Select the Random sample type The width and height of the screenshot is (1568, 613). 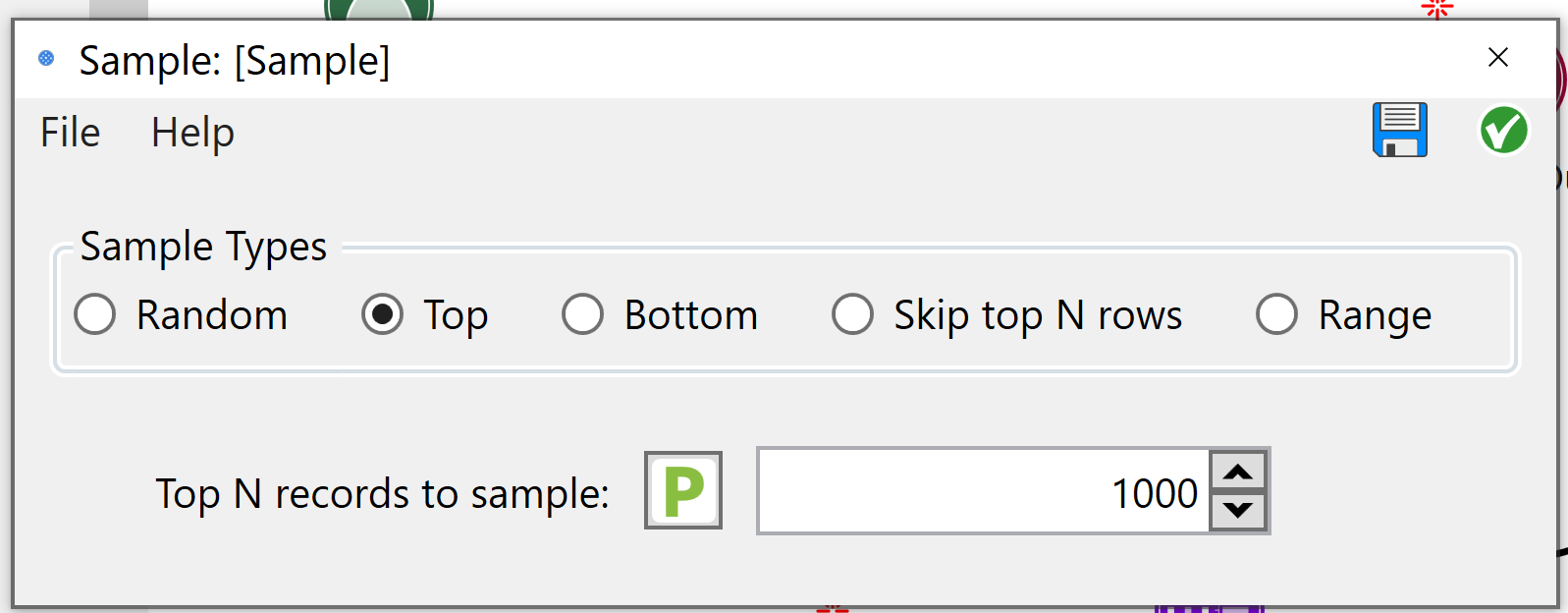pyautogui.click(x=95, y=315)
